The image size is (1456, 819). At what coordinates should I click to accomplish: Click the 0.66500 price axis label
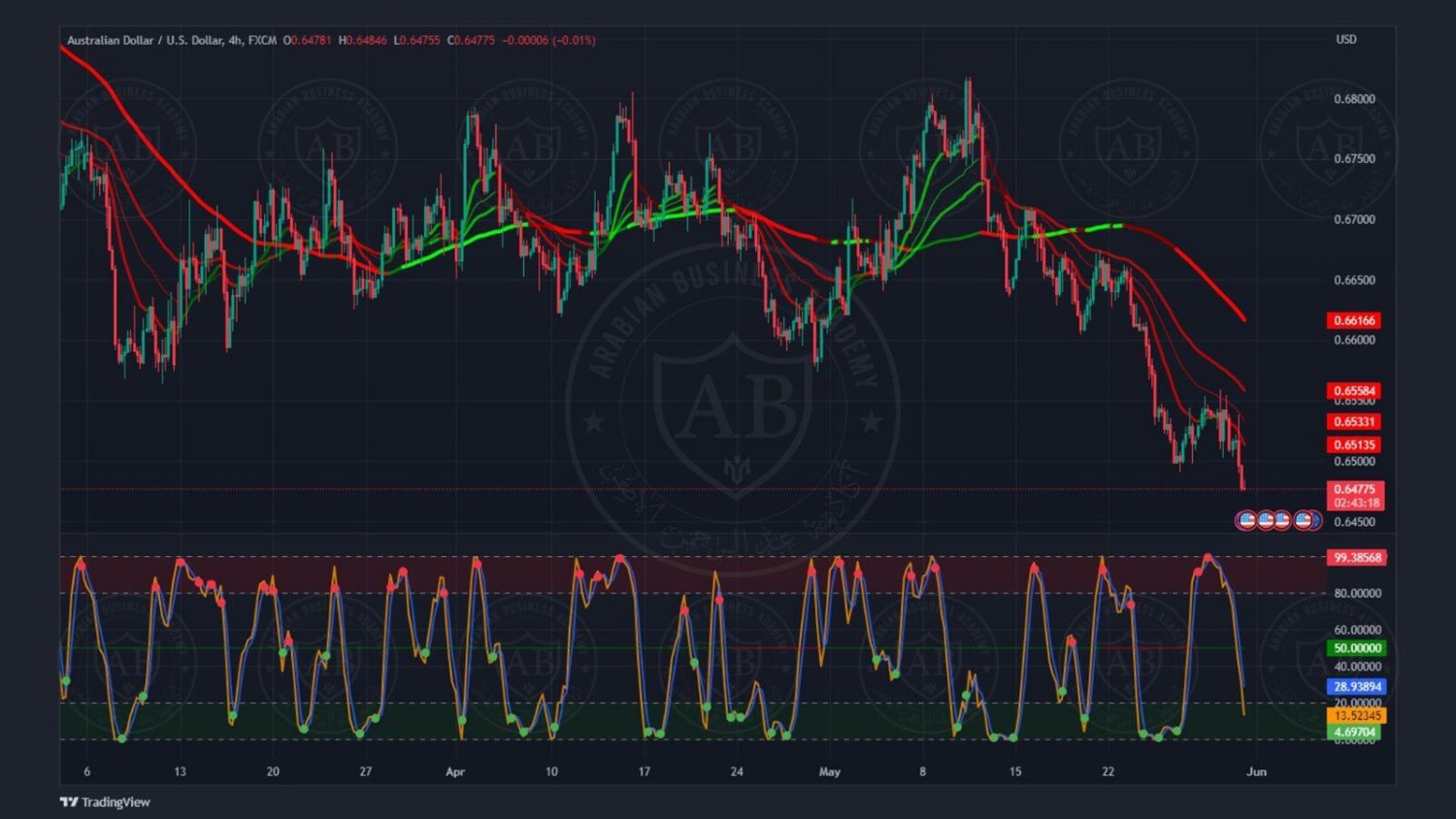click(x=1354, y=280)
